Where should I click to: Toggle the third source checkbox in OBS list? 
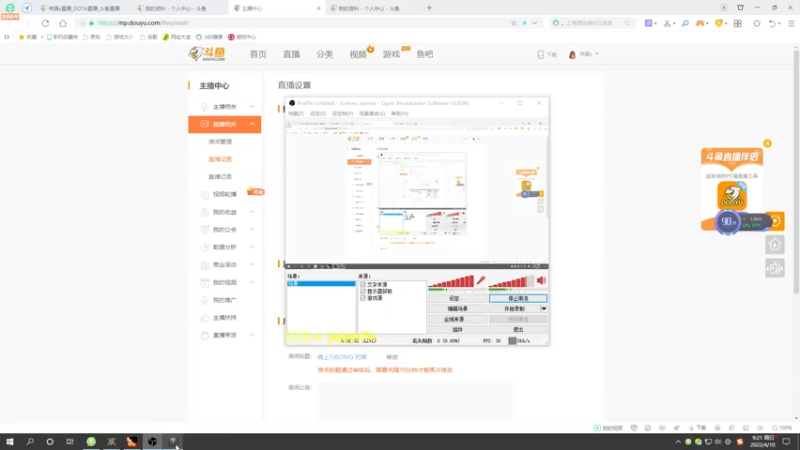363,298
